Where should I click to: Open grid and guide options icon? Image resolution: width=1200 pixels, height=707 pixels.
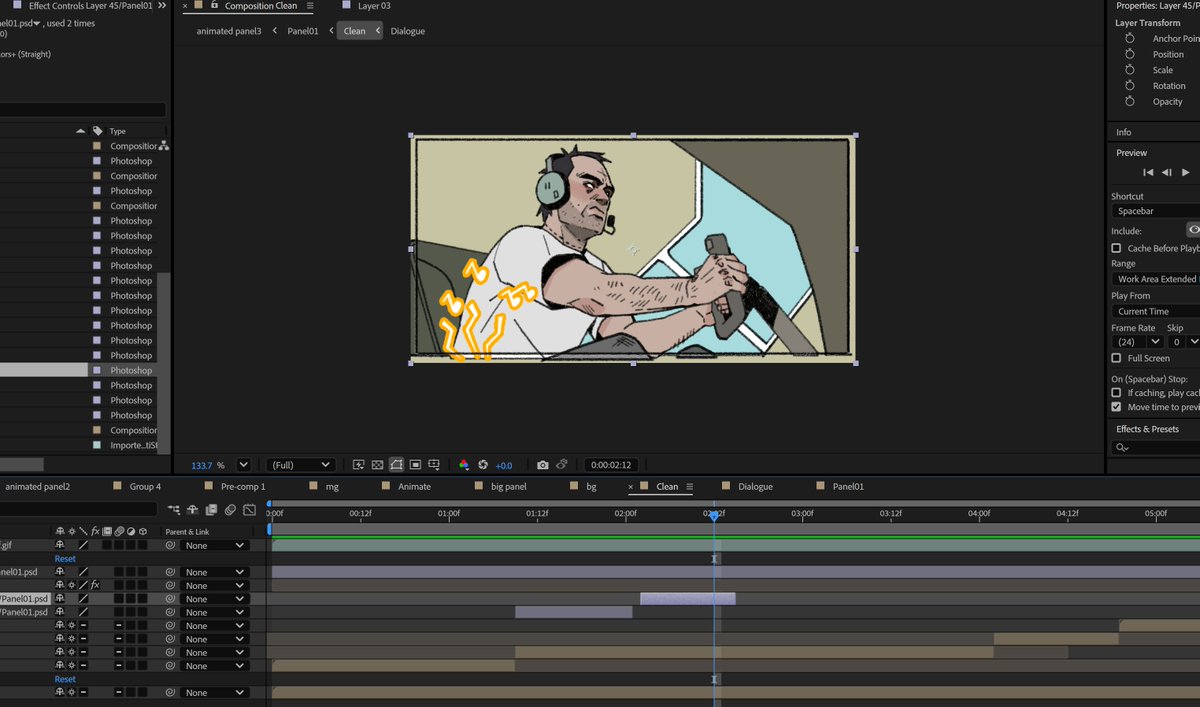[434, 465]
